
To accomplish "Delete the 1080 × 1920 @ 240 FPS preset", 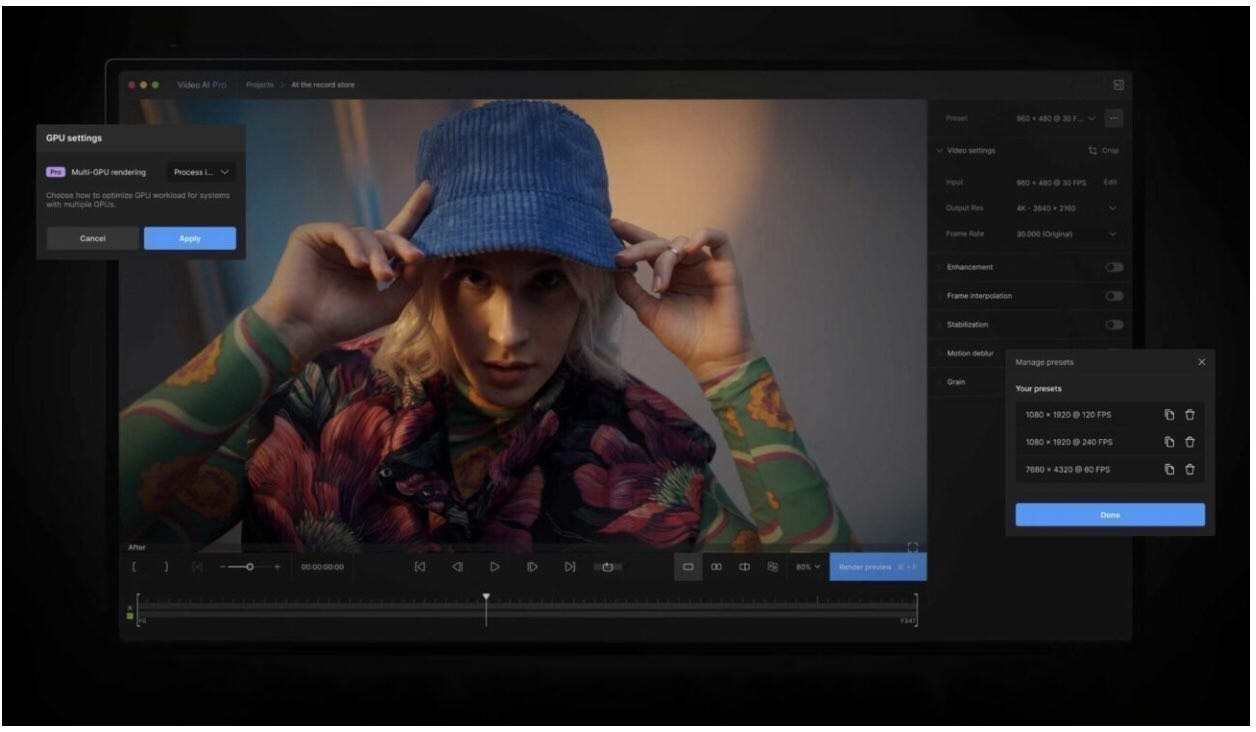I will coord(1189,442).
